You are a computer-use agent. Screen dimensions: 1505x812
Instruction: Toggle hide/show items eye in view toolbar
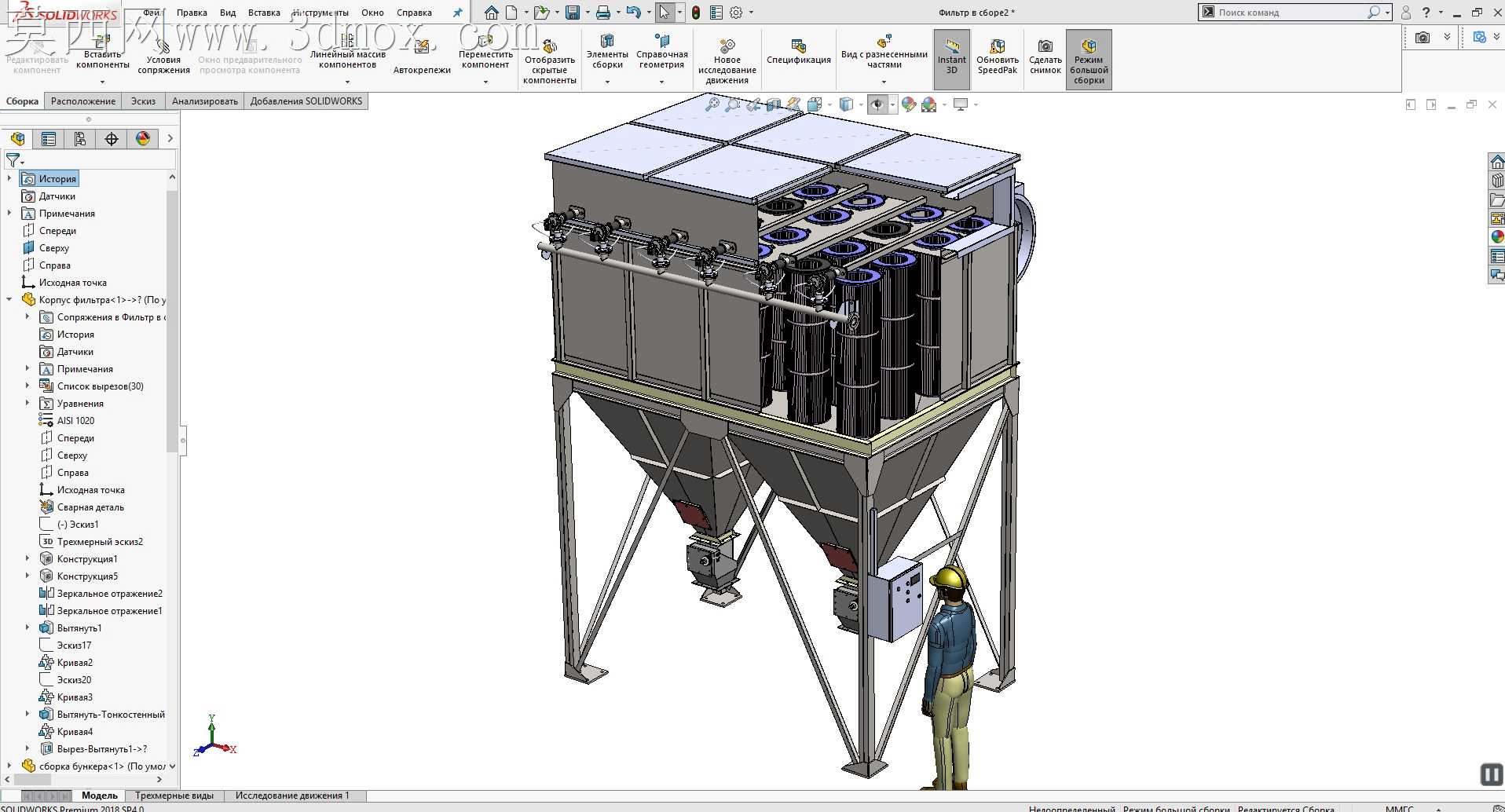tap(877, 104)
